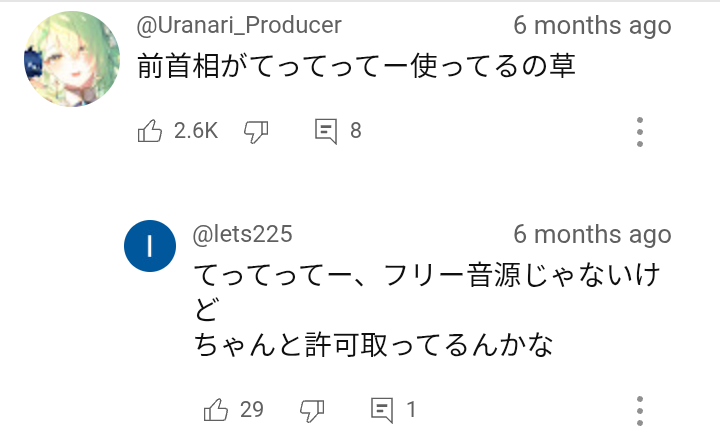Dislike the @lets225 reply

313,409
